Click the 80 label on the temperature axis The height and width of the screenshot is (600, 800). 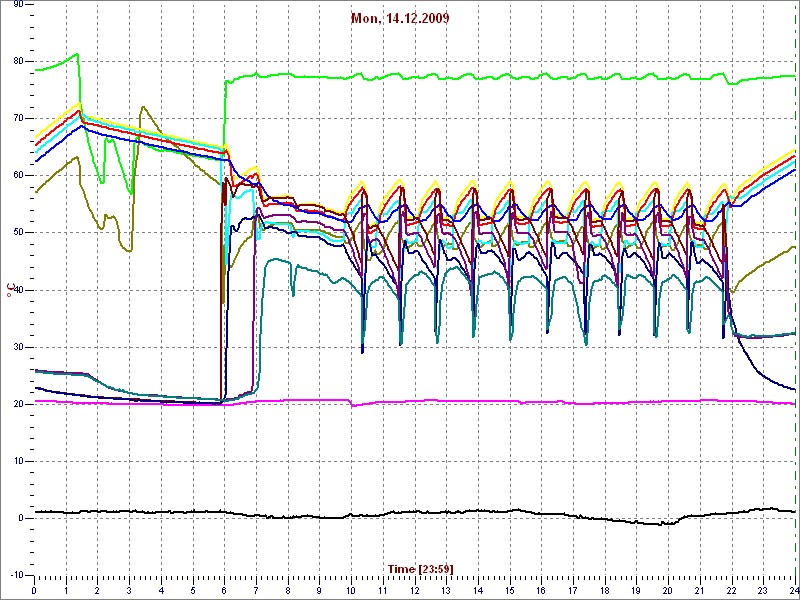18,61
